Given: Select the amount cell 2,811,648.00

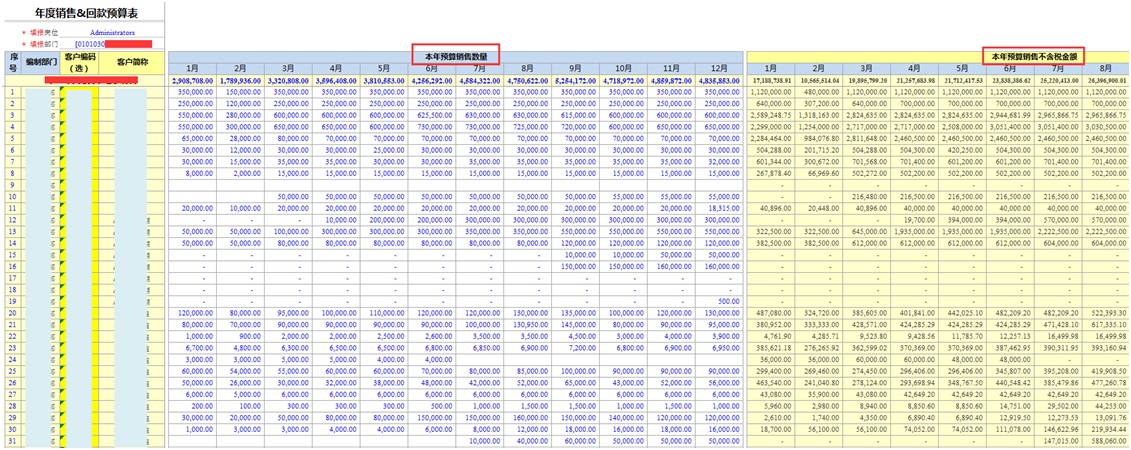Looking at the screenshot, I should coord(867,138).
